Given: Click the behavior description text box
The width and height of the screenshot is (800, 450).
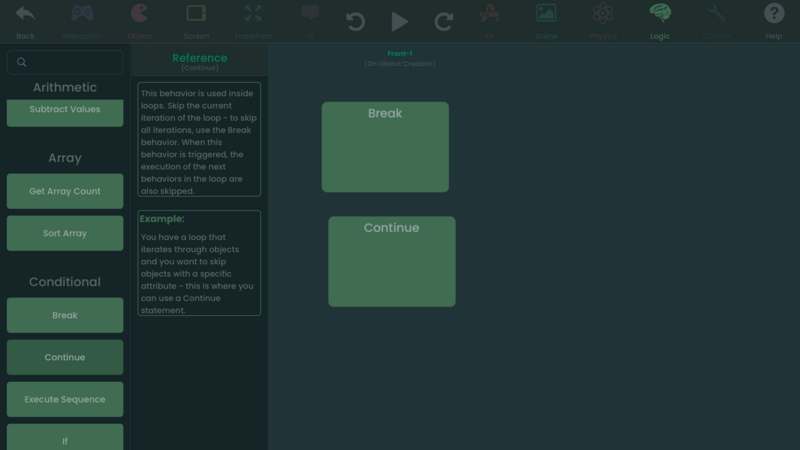Looking at the screenshot, I should pos(199,139).
